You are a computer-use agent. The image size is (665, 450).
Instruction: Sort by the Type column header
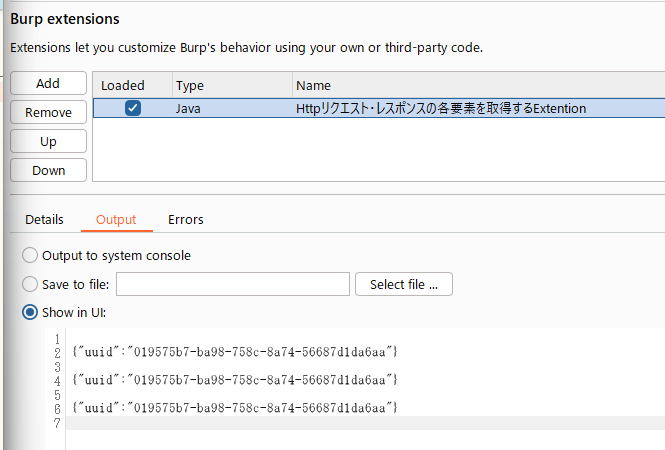(232, 85)
